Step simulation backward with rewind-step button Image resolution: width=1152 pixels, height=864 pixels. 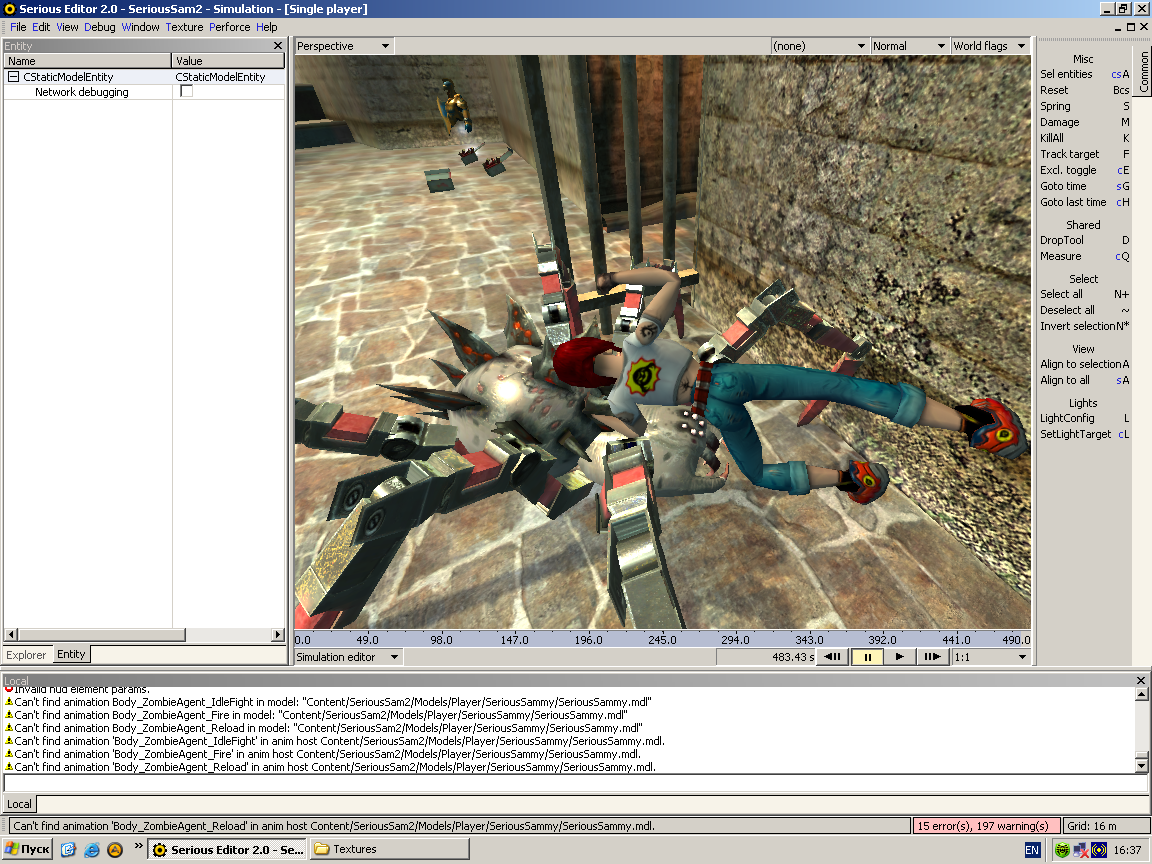point(832,657)
